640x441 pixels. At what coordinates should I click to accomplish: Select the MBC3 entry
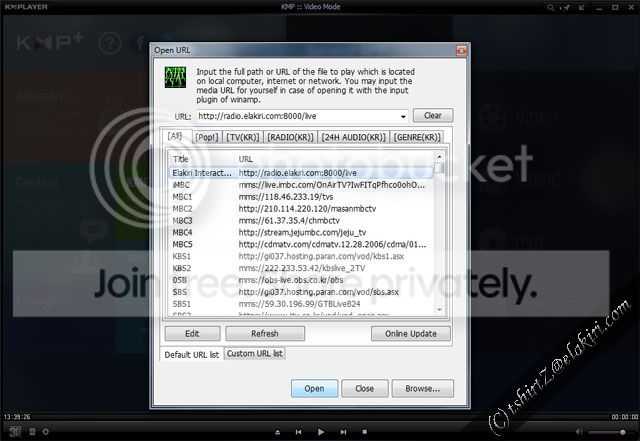301,220
